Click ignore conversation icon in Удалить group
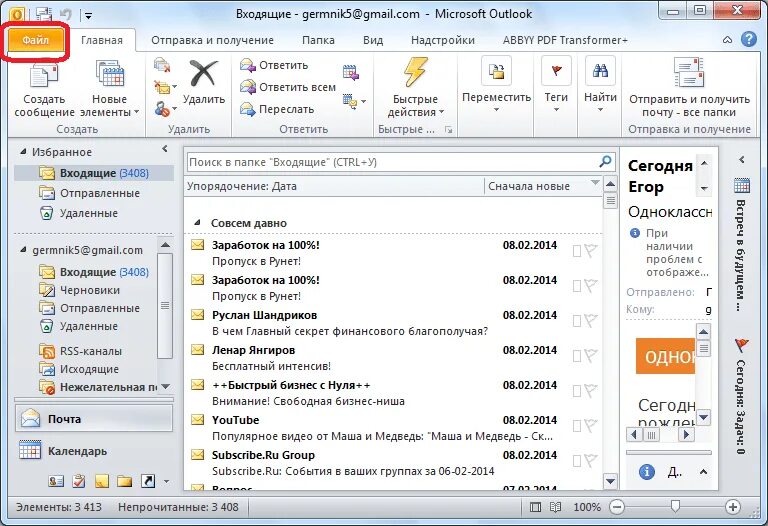768x526 pixels. (x=161, y=65)
